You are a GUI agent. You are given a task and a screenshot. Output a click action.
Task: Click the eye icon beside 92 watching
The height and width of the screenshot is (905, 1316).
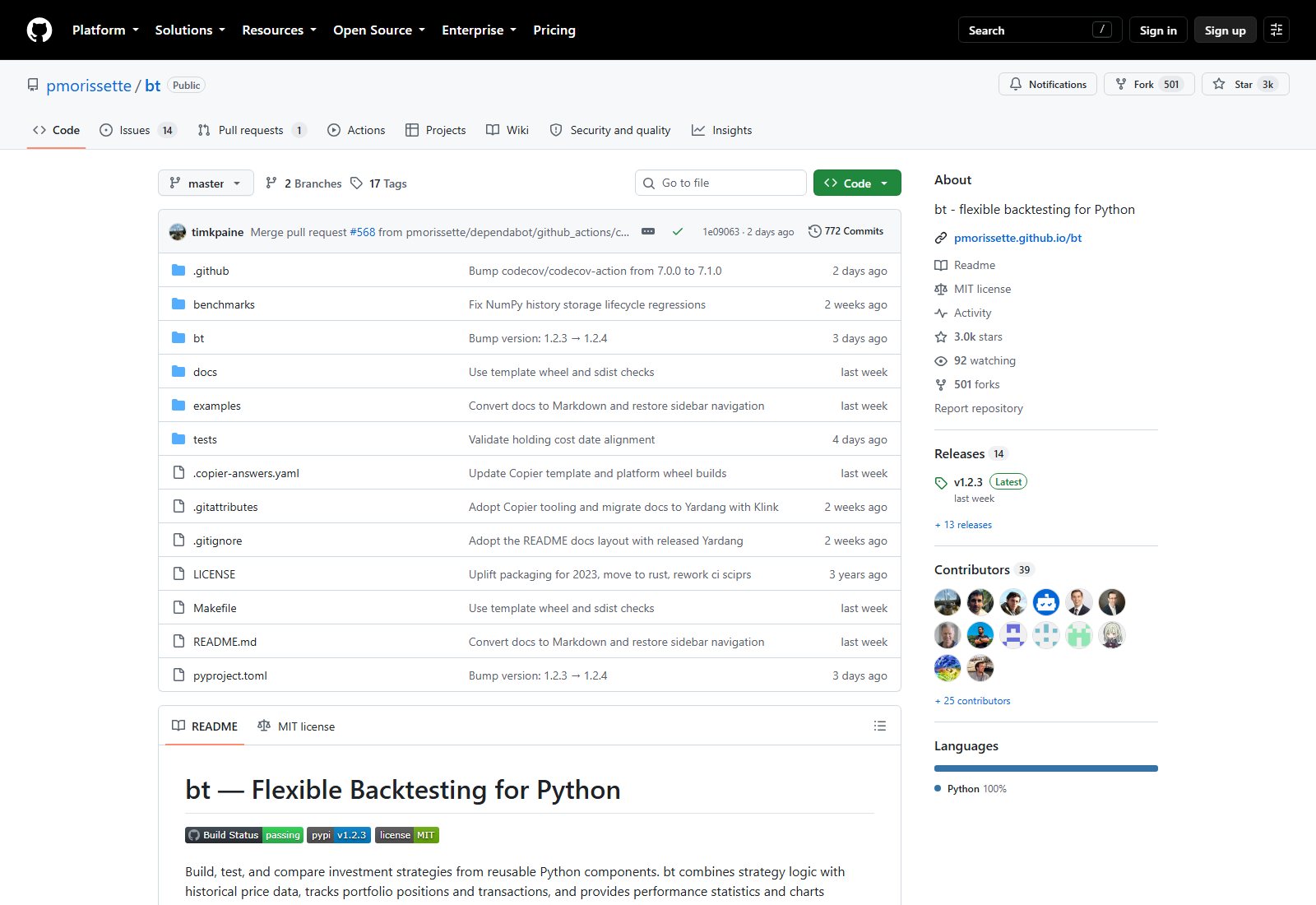click(941, 361)
